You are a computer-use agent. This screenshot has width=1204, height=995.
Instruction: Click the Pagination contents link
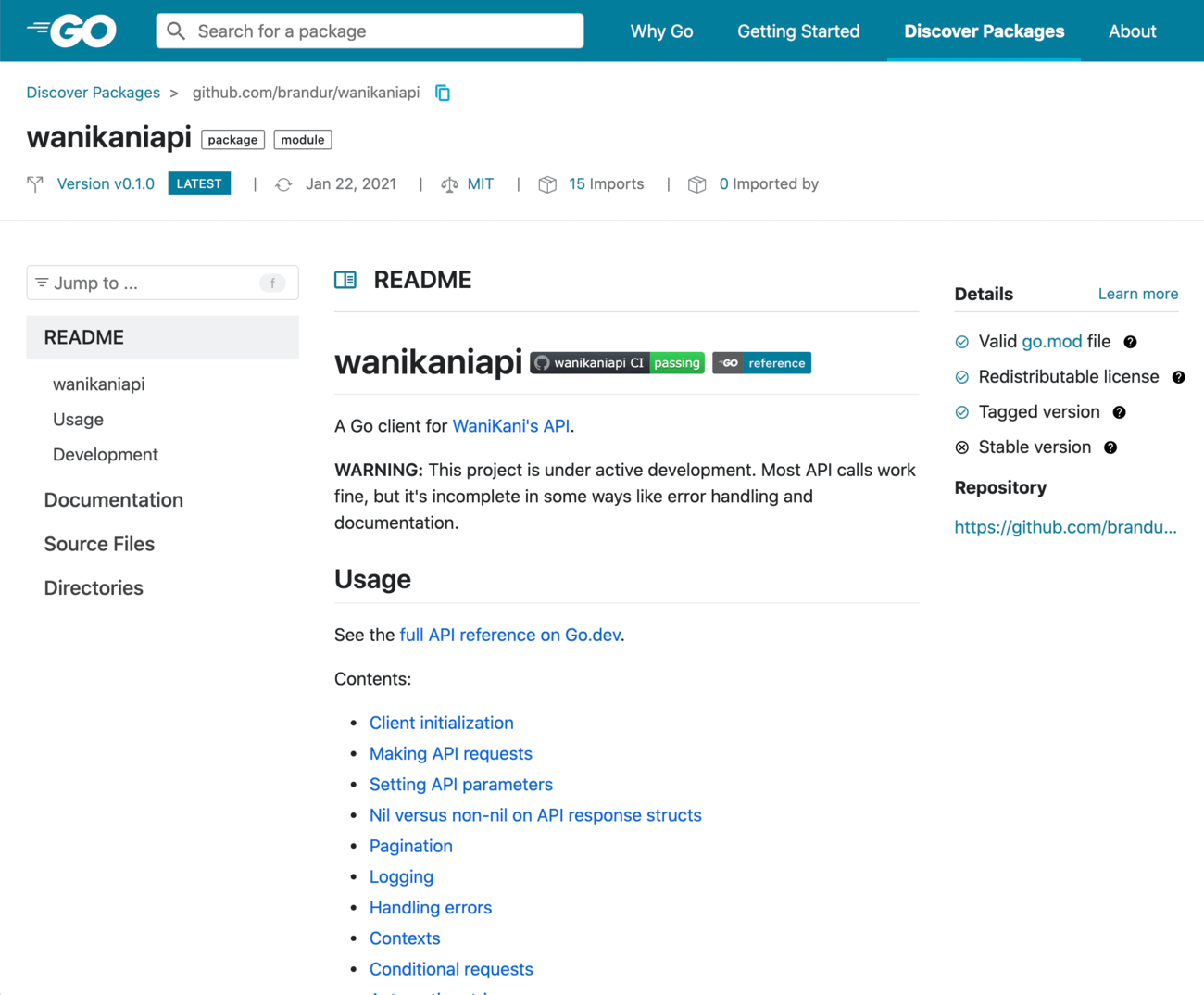click(410, 846)
